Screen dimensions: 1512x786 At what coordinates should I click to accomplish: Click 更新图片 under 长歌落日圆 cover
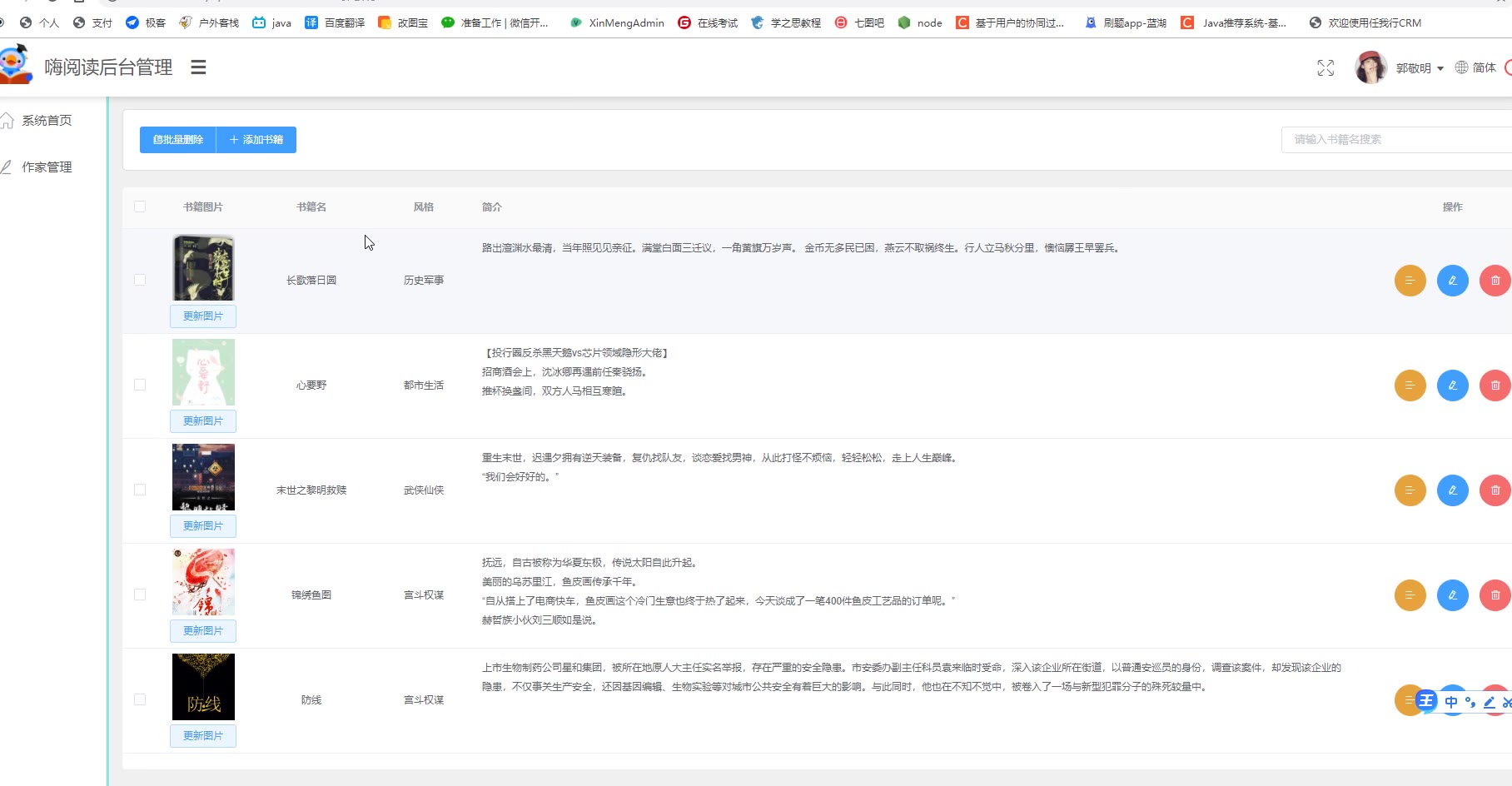(203, 316)
